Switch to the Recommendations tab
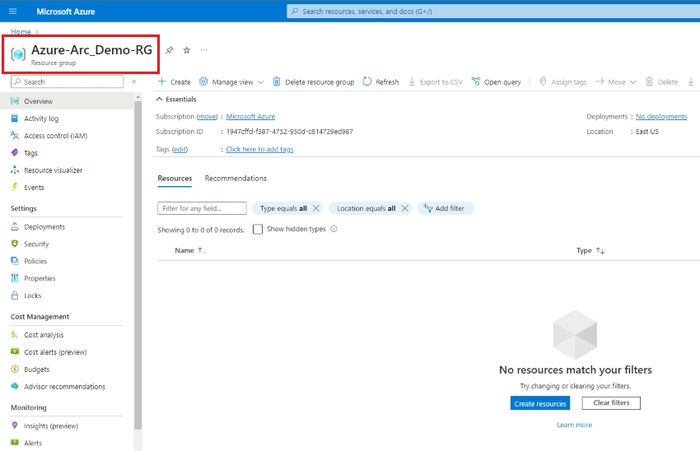Screen dimensions: 700x451 point(235,178)
